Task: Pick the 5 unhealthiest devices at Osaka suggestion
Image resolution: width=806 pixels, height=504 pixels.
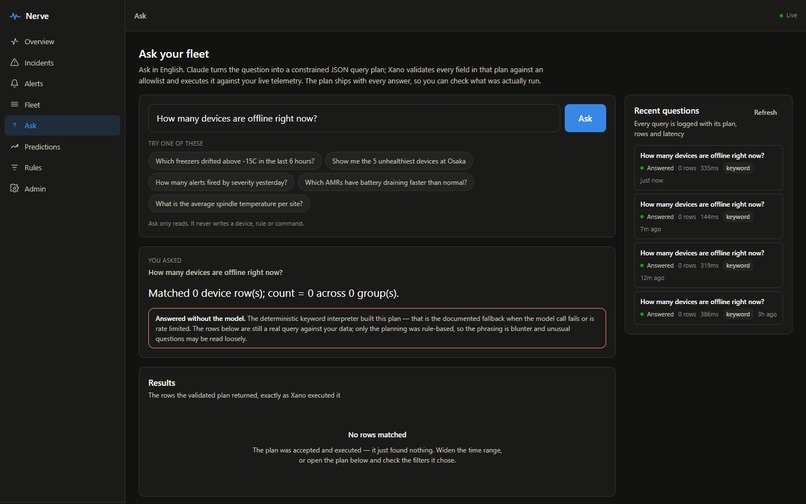Action: (399, 161)
